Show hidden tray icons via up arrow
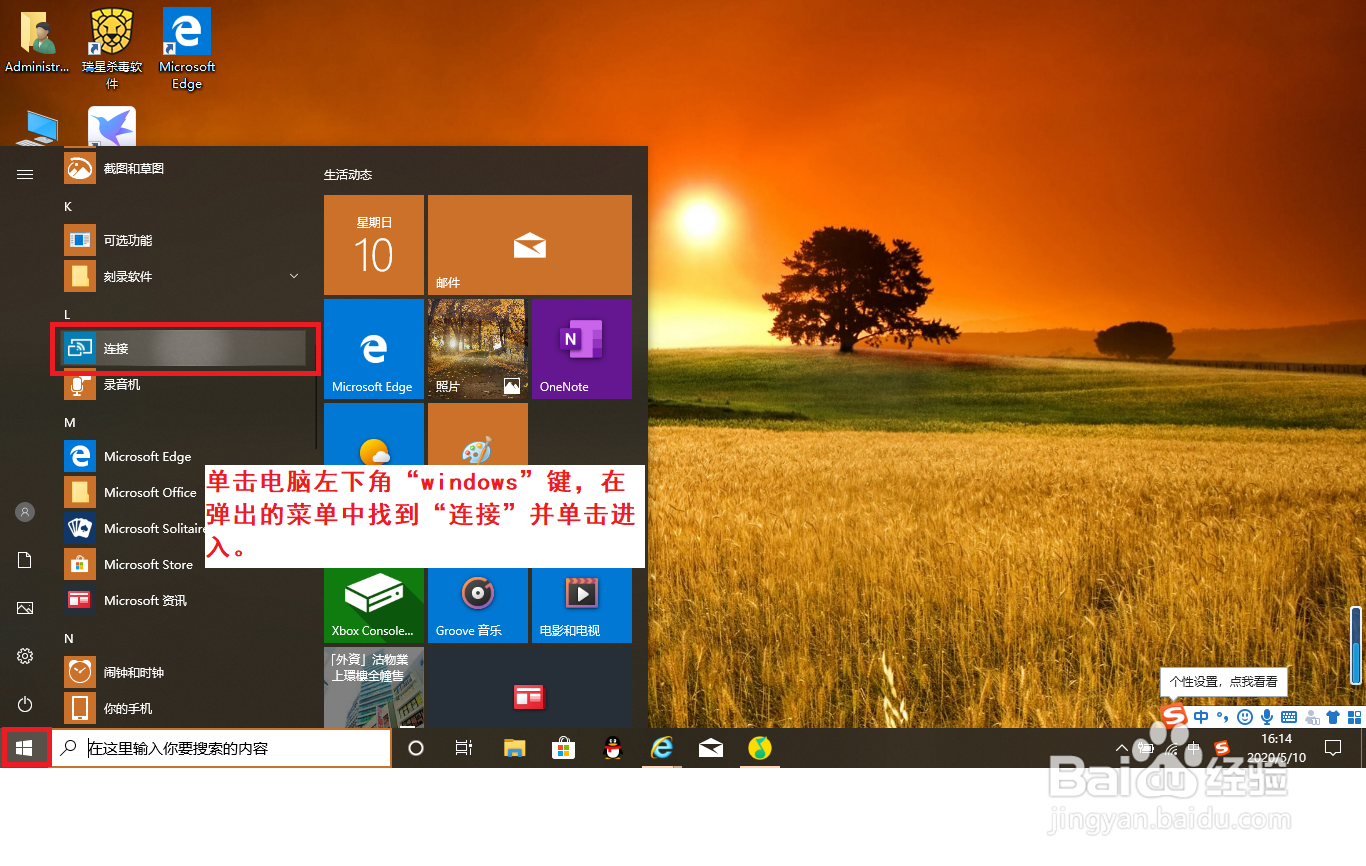This screenshot has height=866, width=1366. coord(1121,747)
